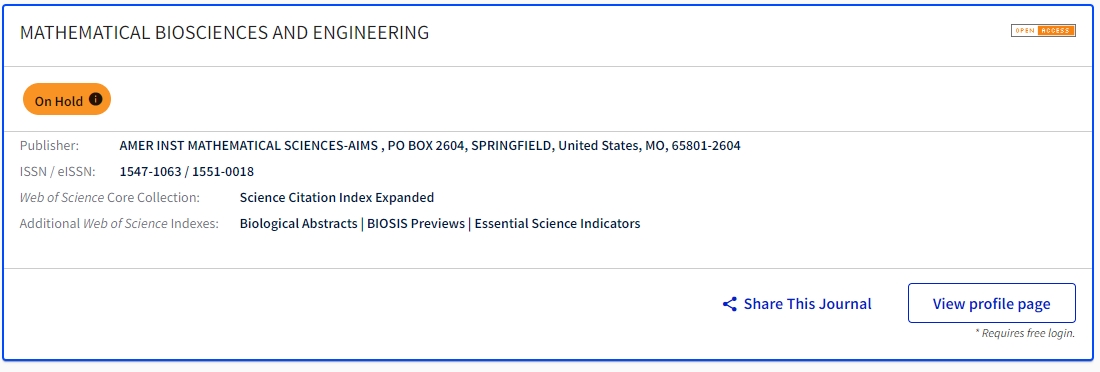Click the Web of Science Core Collection label
1100x372 pixels.
109,197
